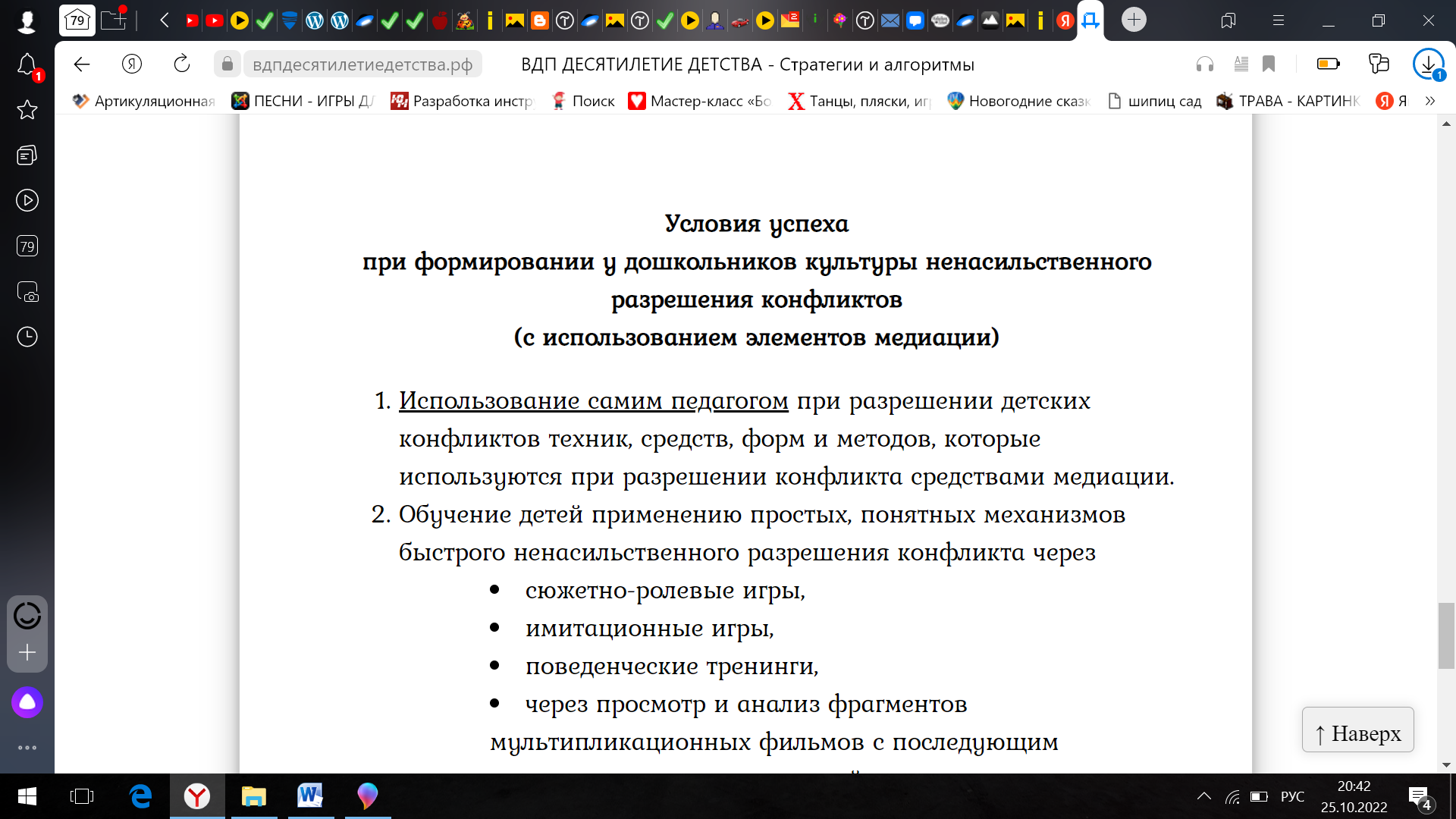Image resolution: width=1456 pixels, height=819 pixels.
Task: Show hidden system tray icons
Action: [1204, 796]
